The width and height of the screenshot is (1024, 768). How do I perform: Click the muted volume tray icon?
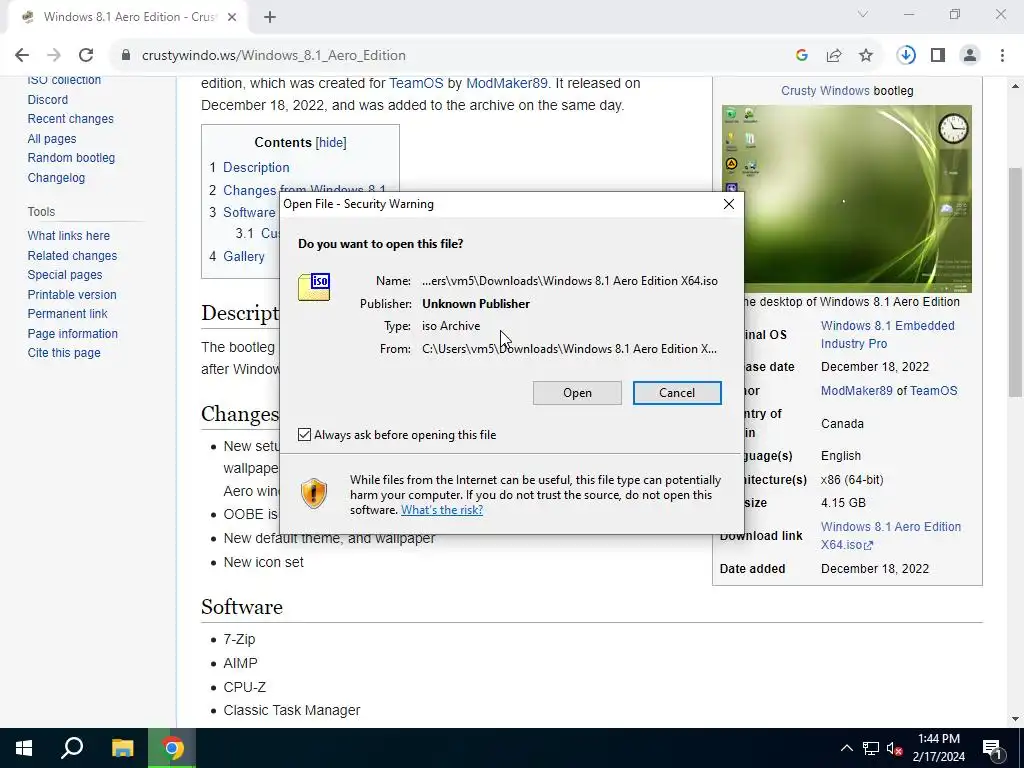[895, 748]
